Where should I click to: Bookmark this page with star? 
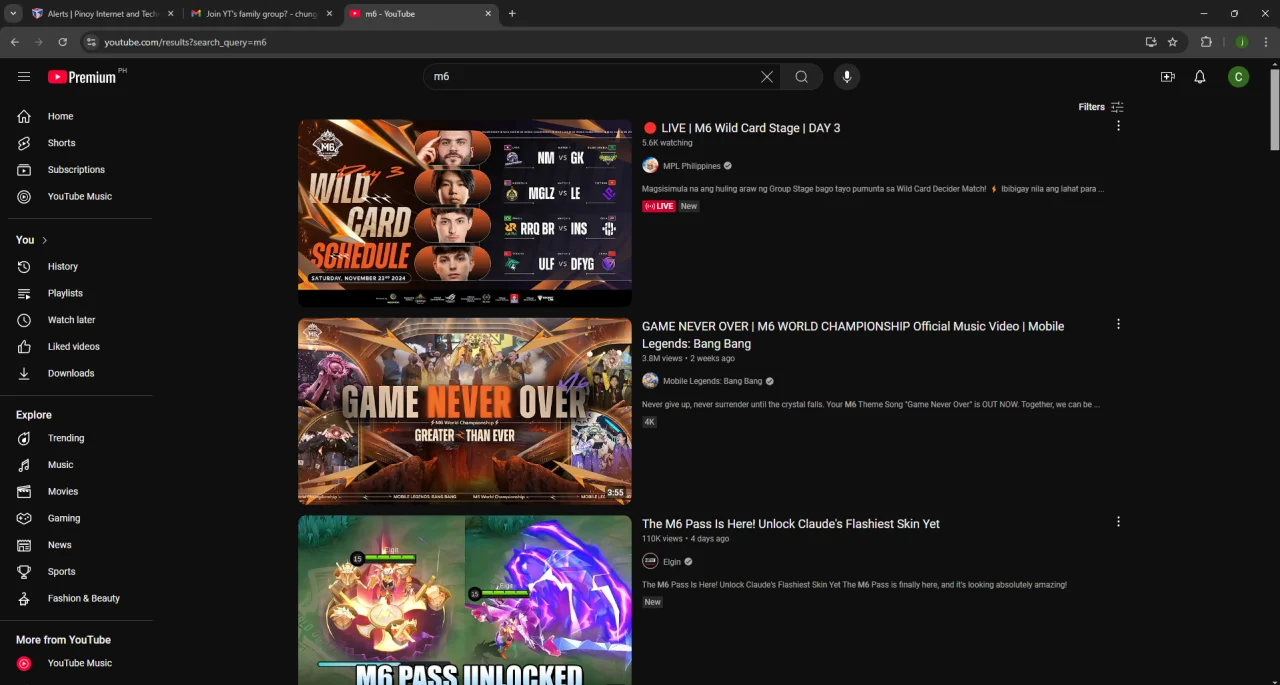[x=1173, y=42]
